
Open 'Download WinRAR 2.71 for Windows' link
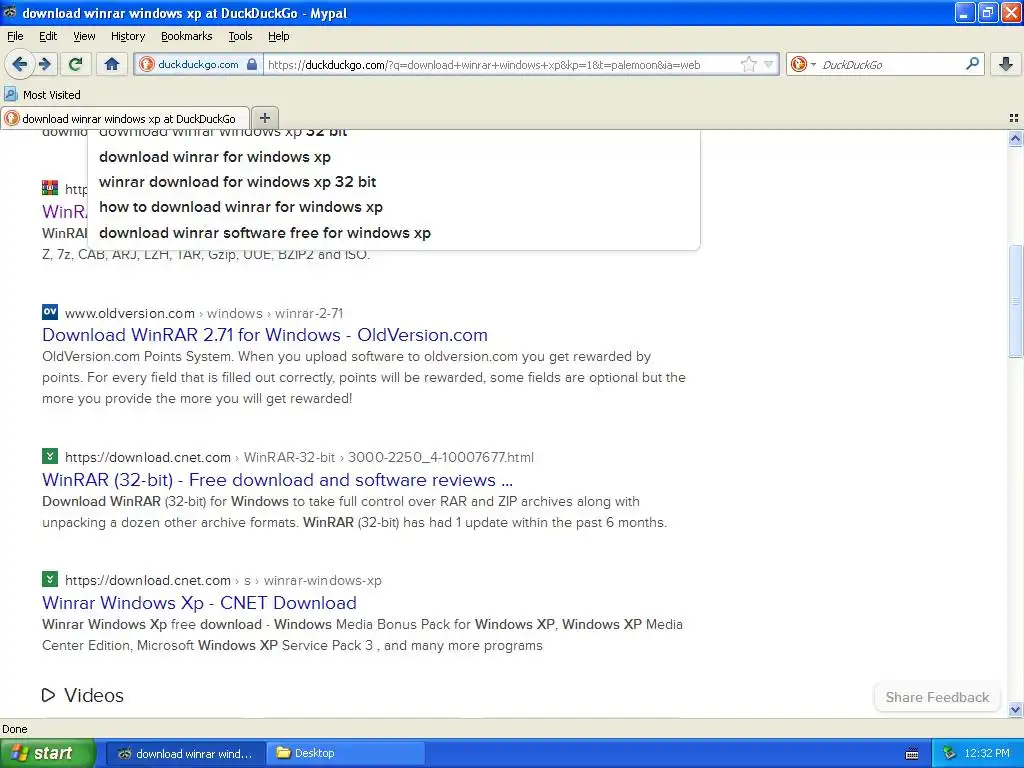click(264, 334)
